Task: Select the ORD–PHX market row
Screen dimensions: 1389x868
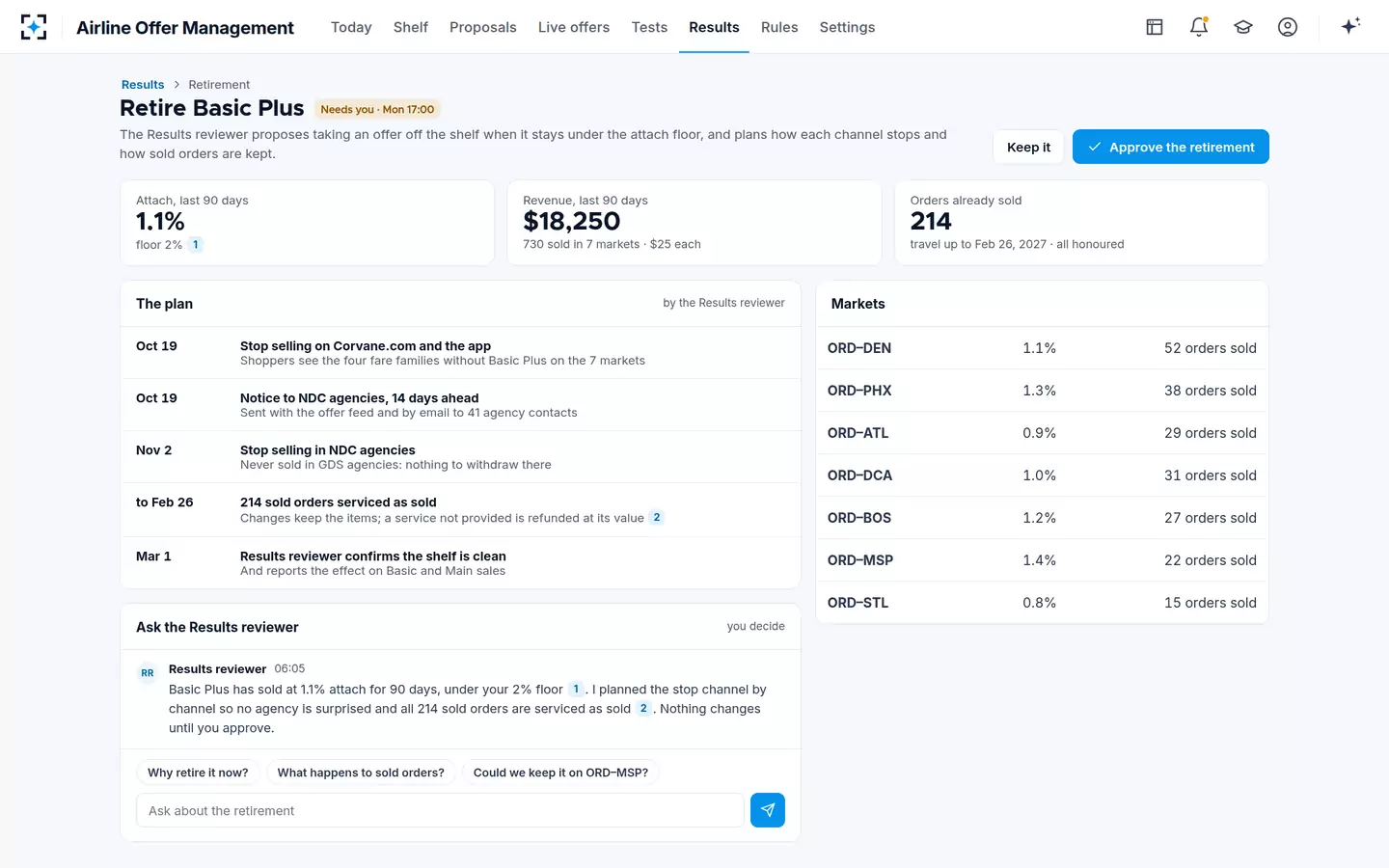Action: pos(1042,391)
